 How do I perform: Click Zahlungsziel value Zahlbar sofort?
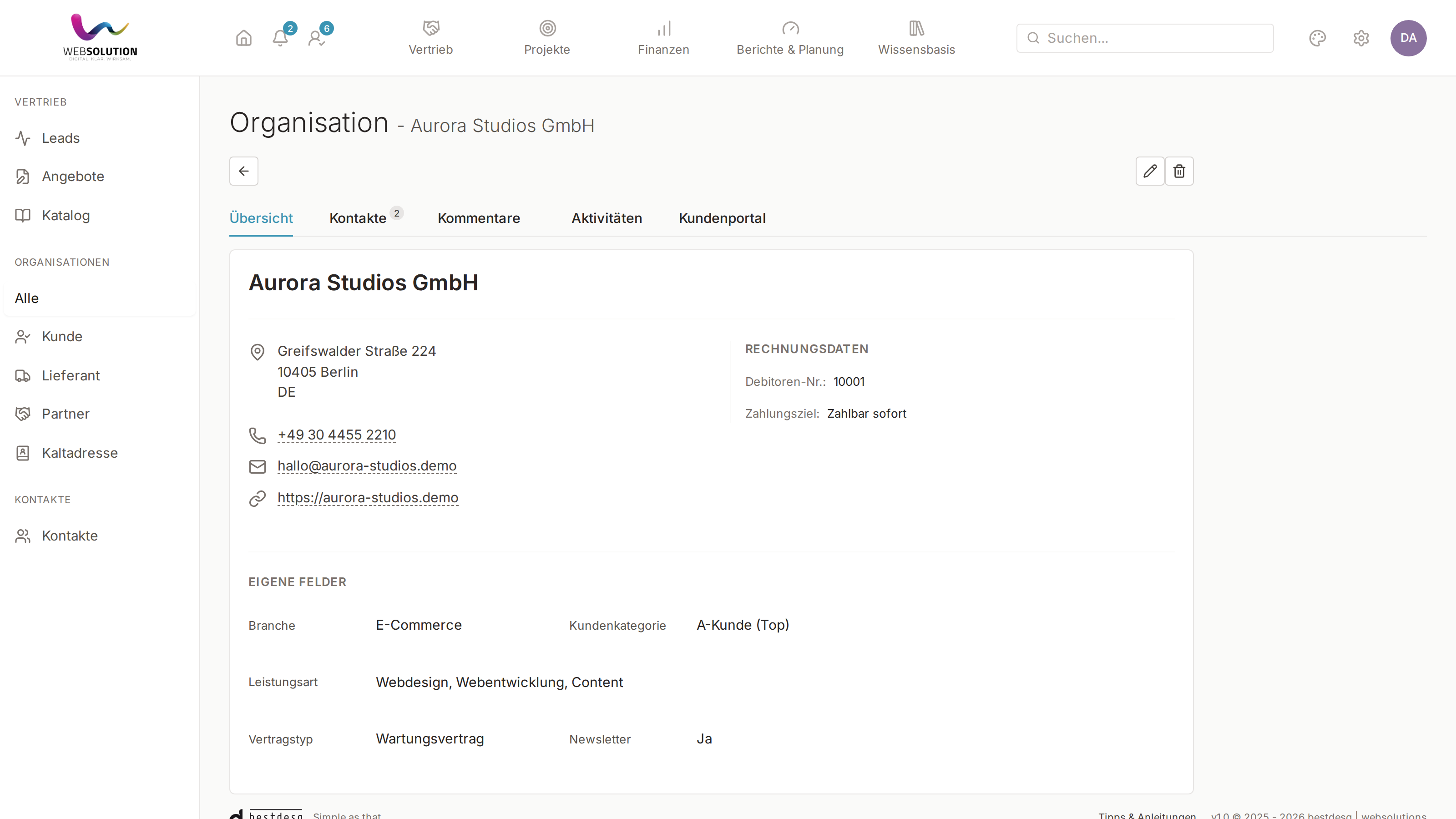click(866, 413)
